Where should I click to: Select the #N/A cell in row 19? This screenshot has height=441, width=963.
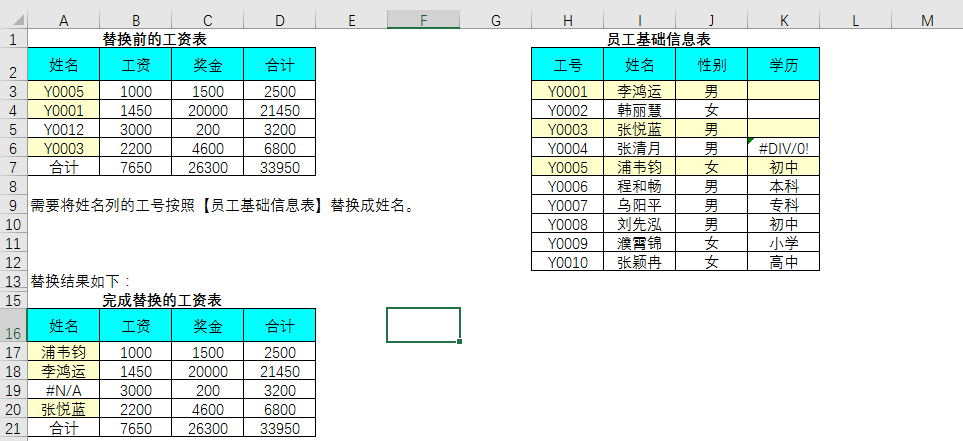coord(64,390)
